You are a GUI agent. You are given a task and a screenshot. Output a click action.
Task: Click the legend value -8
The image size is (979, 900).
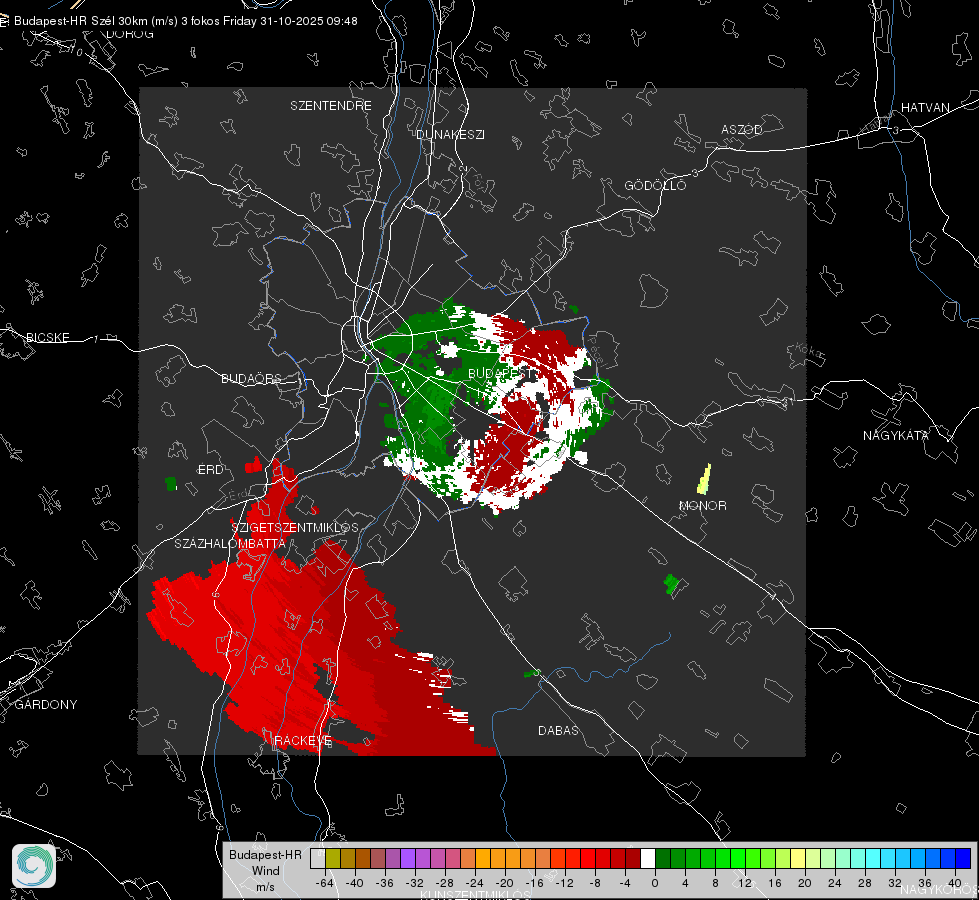point(594,883)
